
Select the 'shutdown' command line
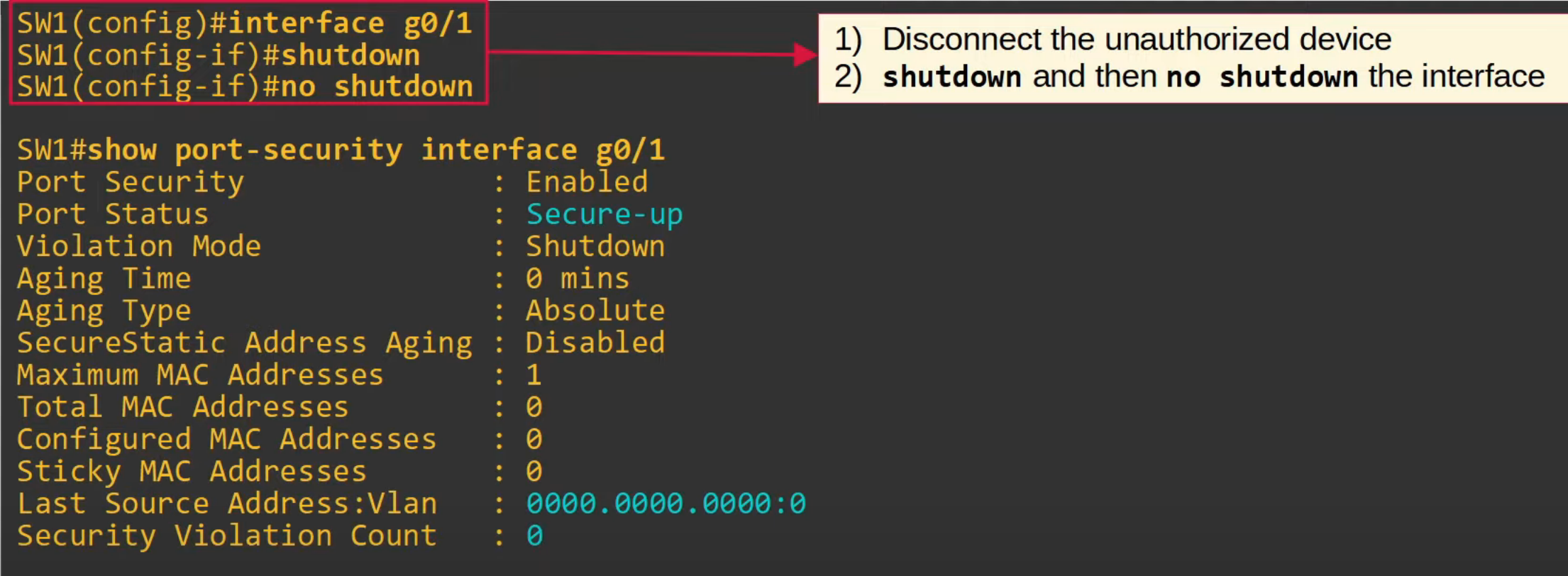pos(219,55)
